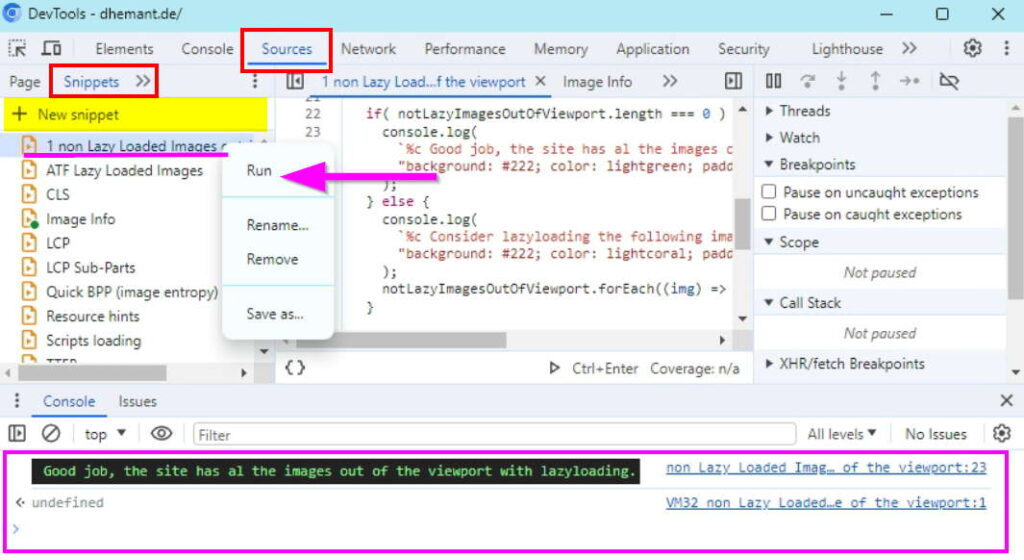Open the Network tab

[x=368, y=49]
